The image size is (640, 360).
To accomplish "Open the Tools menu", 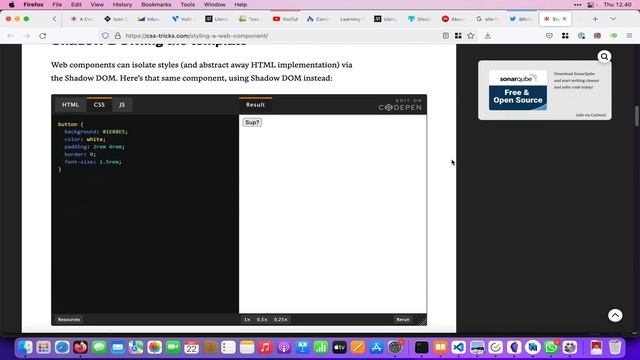I will (x=187, y=4).
